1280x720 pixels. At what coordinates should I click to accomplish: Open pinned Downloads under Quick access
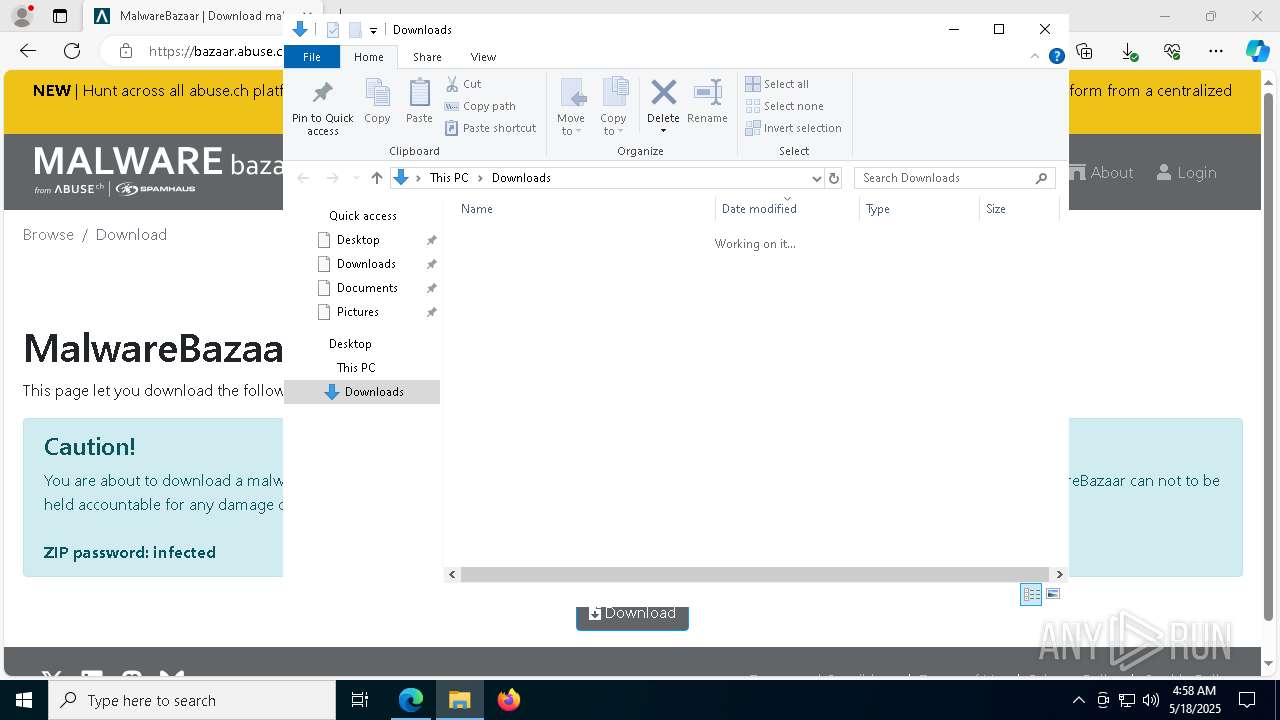point(366,264)
